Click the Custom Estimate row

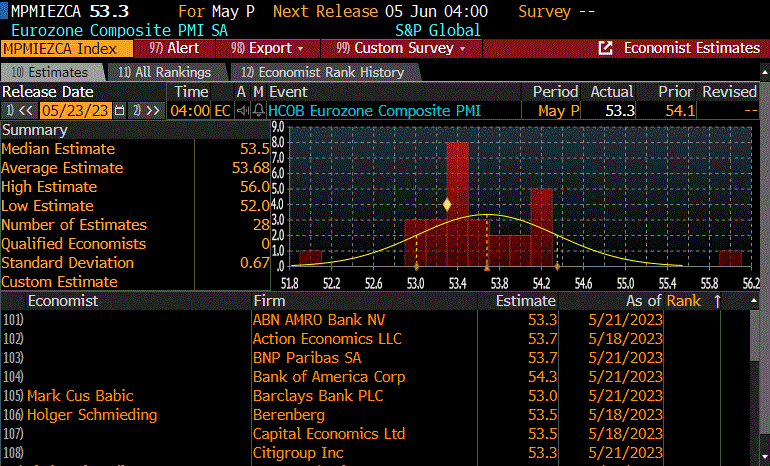click(135, 282)
